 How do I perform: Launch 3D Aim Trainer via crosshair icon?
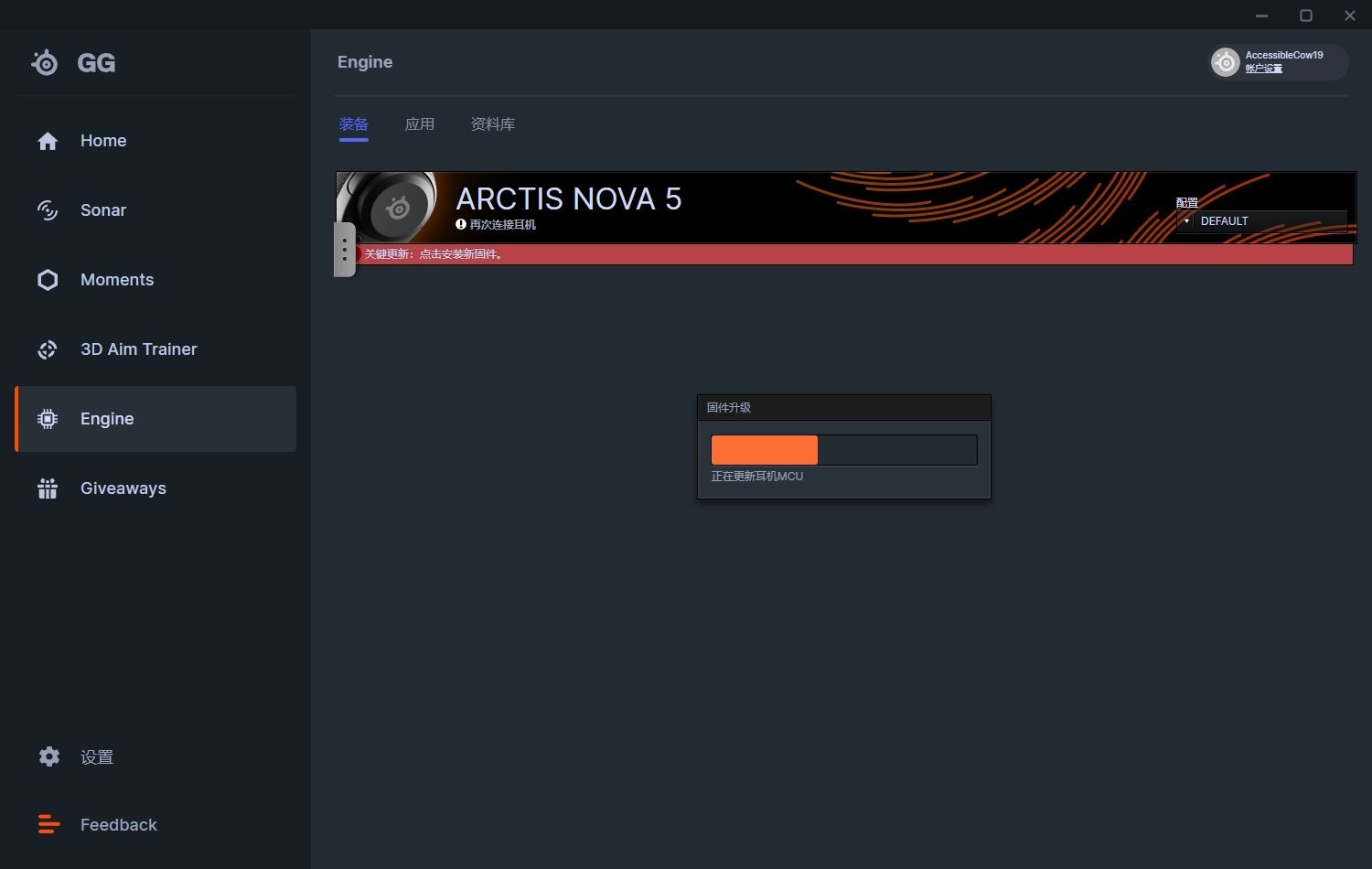(x=48, y=349)
